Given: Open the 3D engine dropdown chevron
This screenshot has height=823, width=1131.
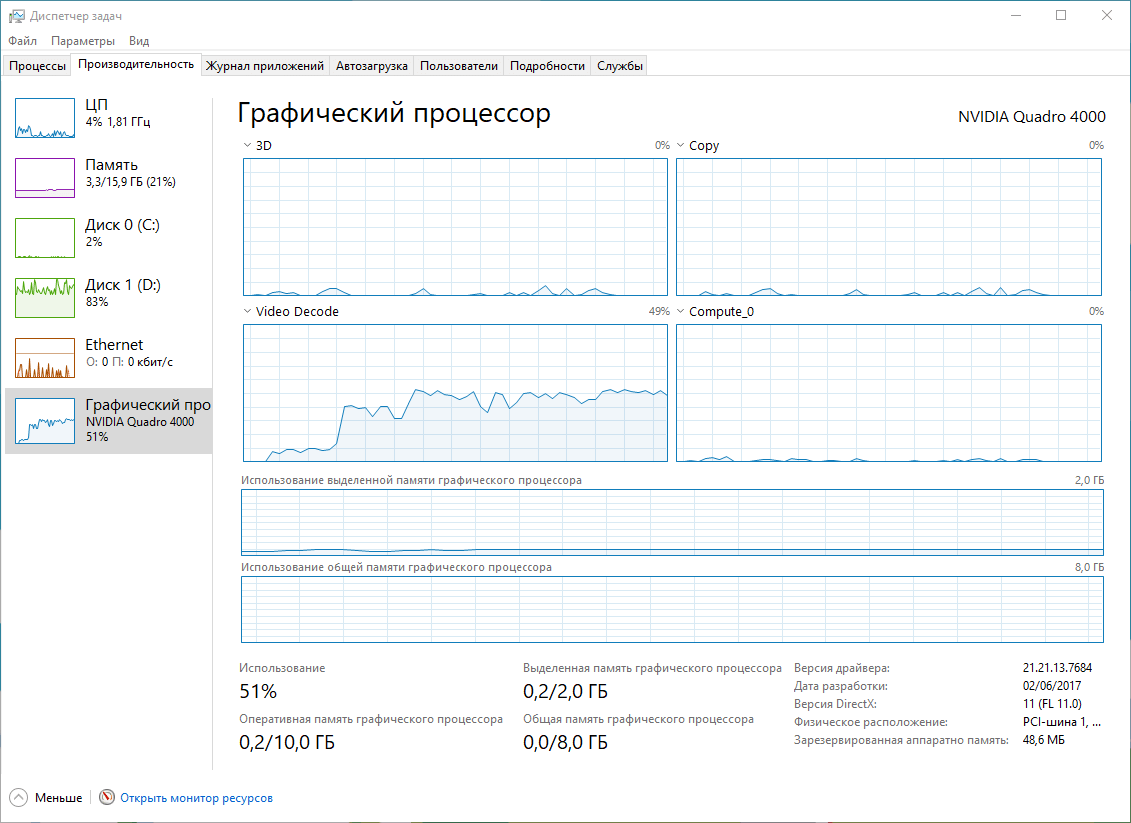Looking at the screenshot, I should (246, 145).
